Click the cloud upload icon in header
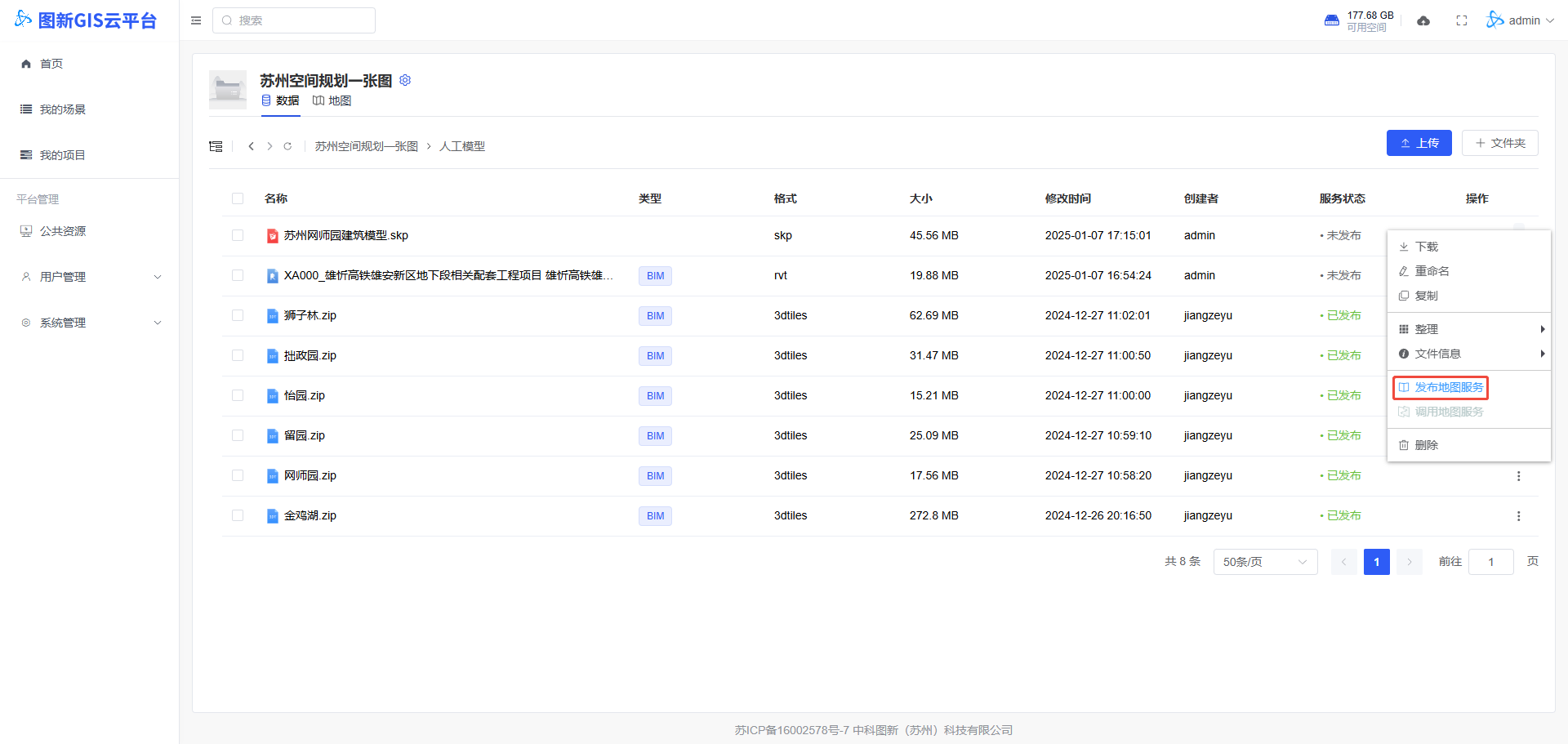This screenshot has height=744, width=1568. (x=1423, y=20)
